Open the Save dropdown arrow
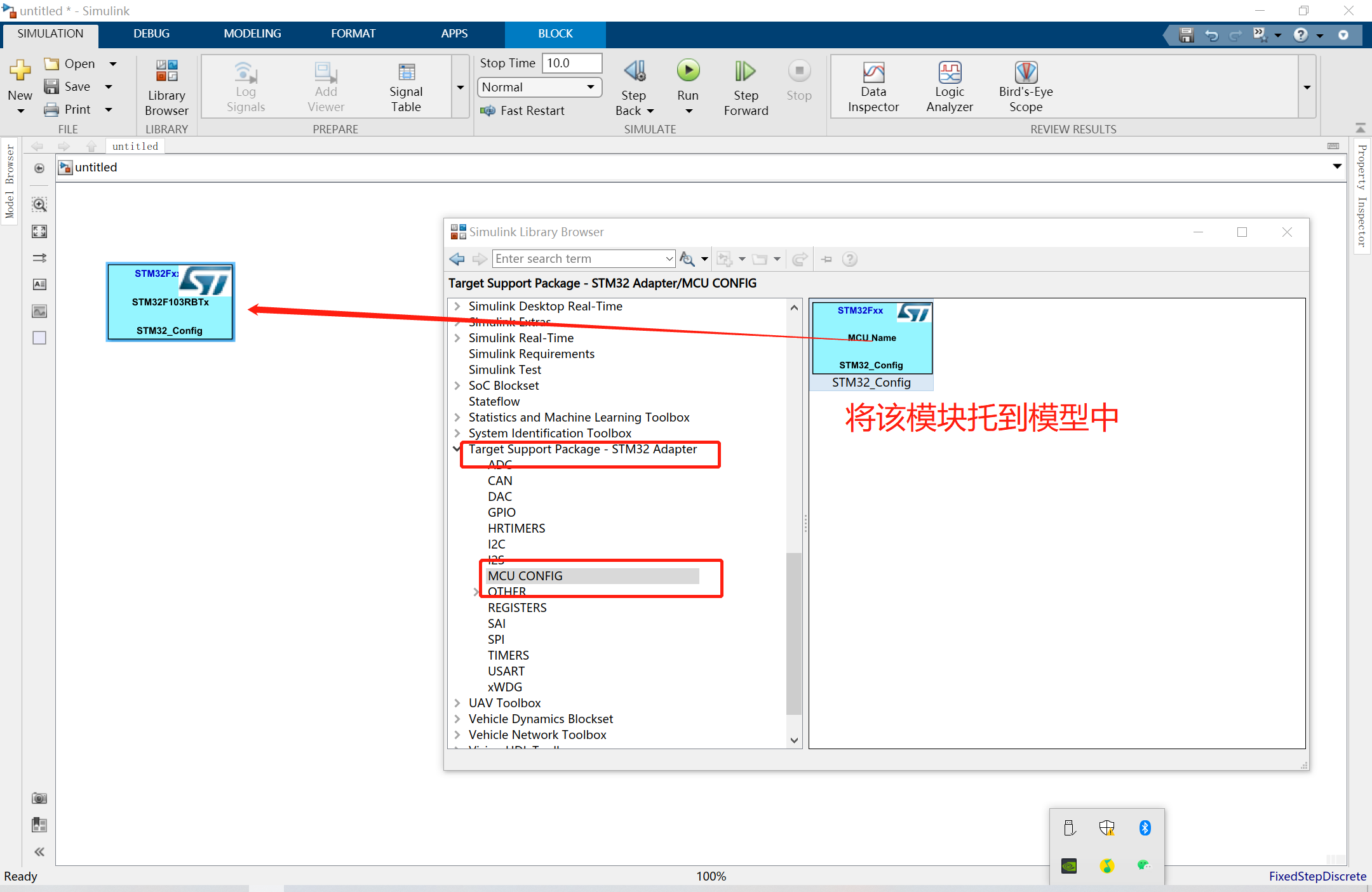 (x=109, y=87)
